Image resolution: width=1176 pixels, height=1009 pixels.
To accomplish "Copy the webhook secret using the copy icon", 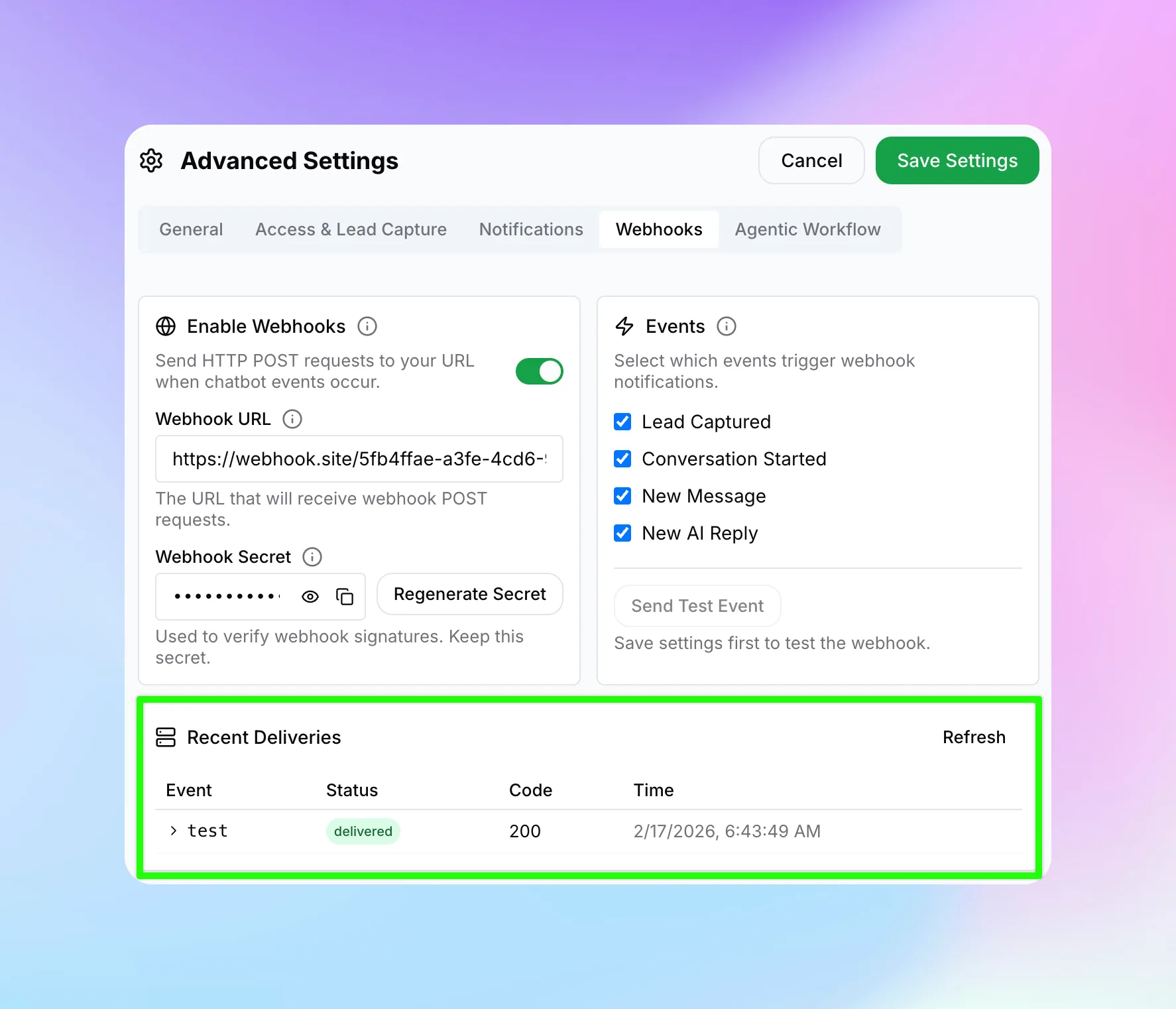I will (344, 597).
